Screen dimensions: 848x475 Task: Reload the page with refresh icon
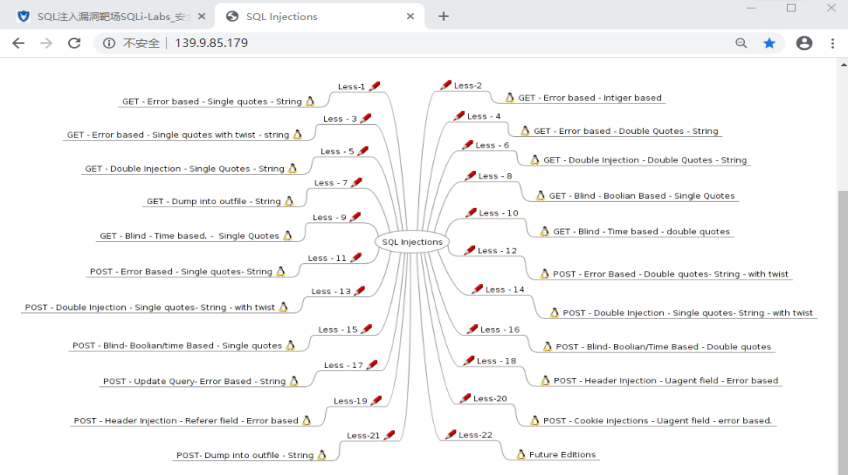click(74, 43)
